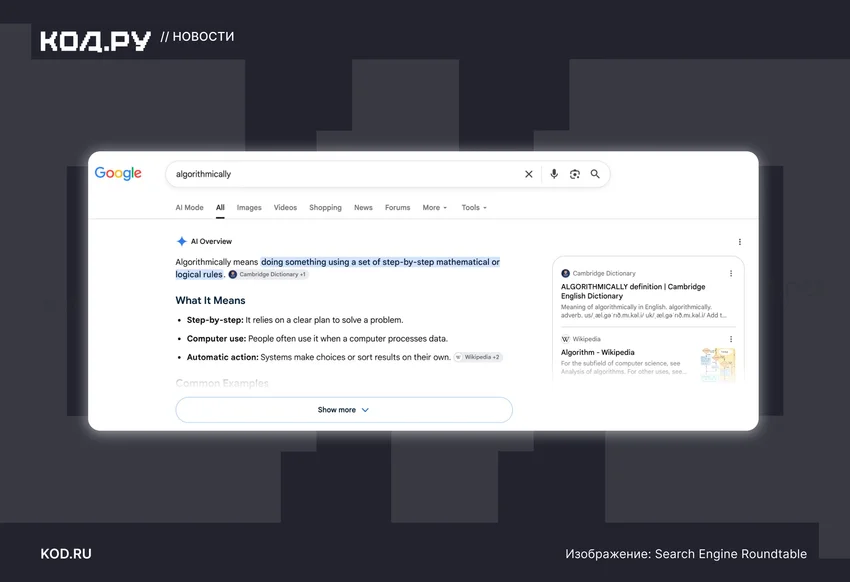The width and height of the screenshot is (850, 582).
Task: Open the Forums tab
Action: pyautogui.click(x=397, y=208)
